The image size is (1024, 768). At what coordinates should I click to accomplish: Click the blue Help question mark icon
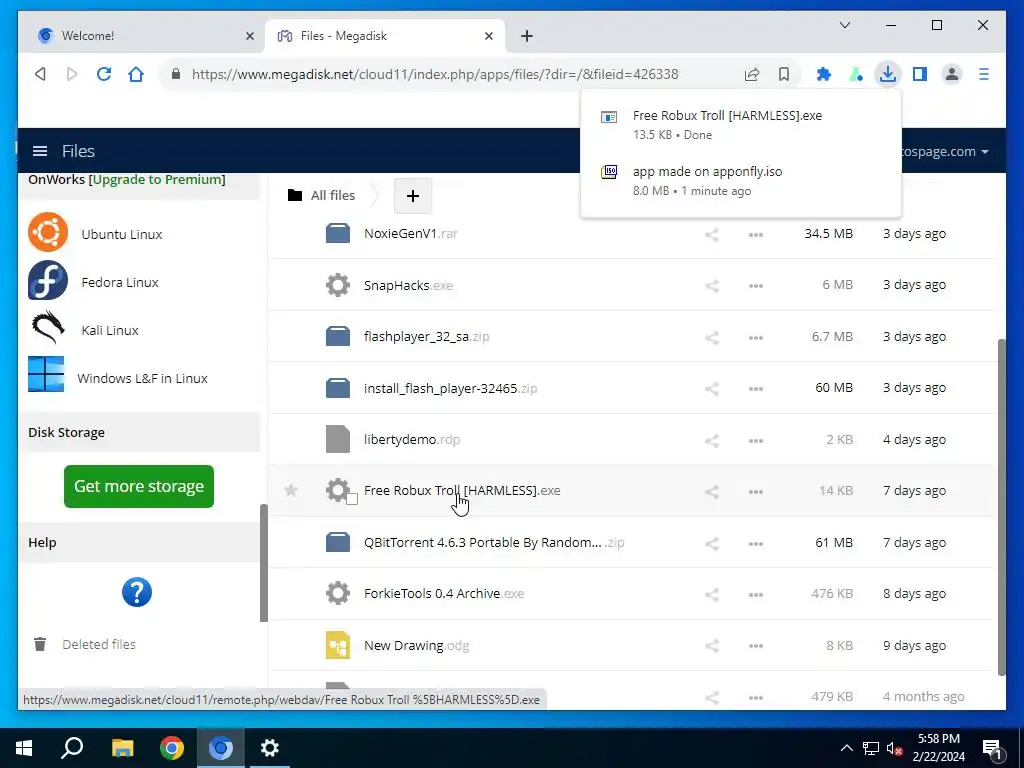(x=136, y=592)
